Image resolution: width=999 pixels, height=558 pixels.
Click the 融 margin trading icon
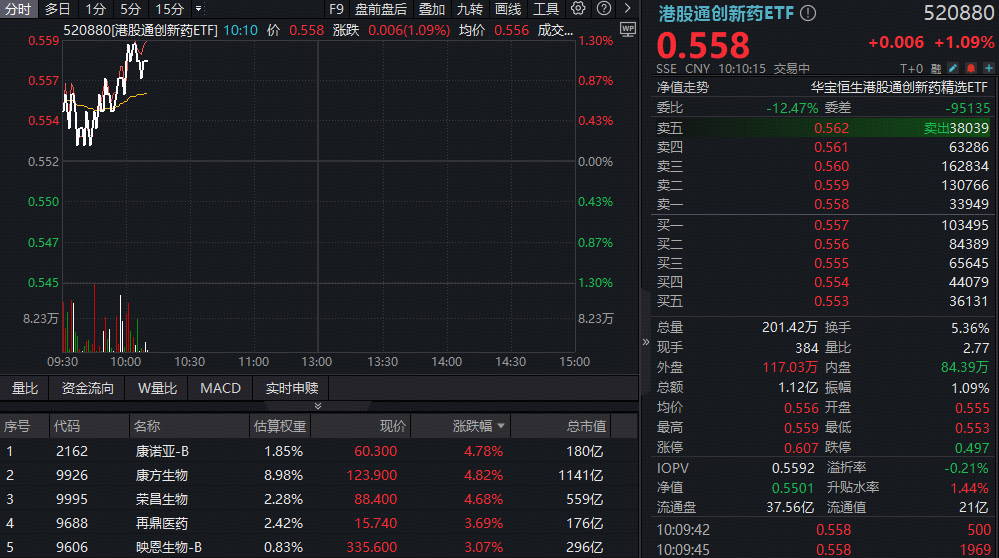[x=937, y=69]
